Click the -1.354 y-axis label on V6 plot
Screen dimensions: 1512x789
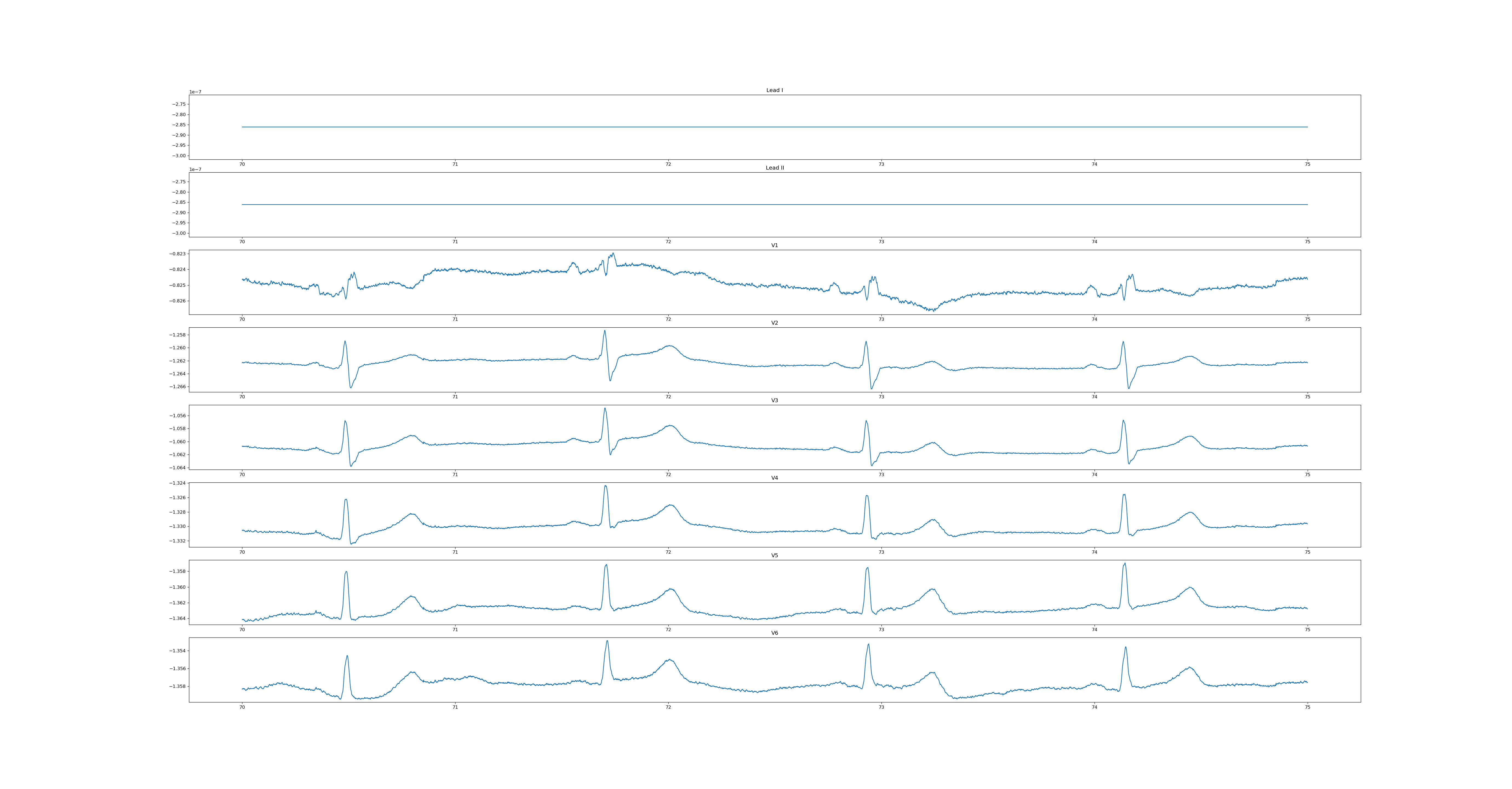pyautogui.click(x=178, y=651)
